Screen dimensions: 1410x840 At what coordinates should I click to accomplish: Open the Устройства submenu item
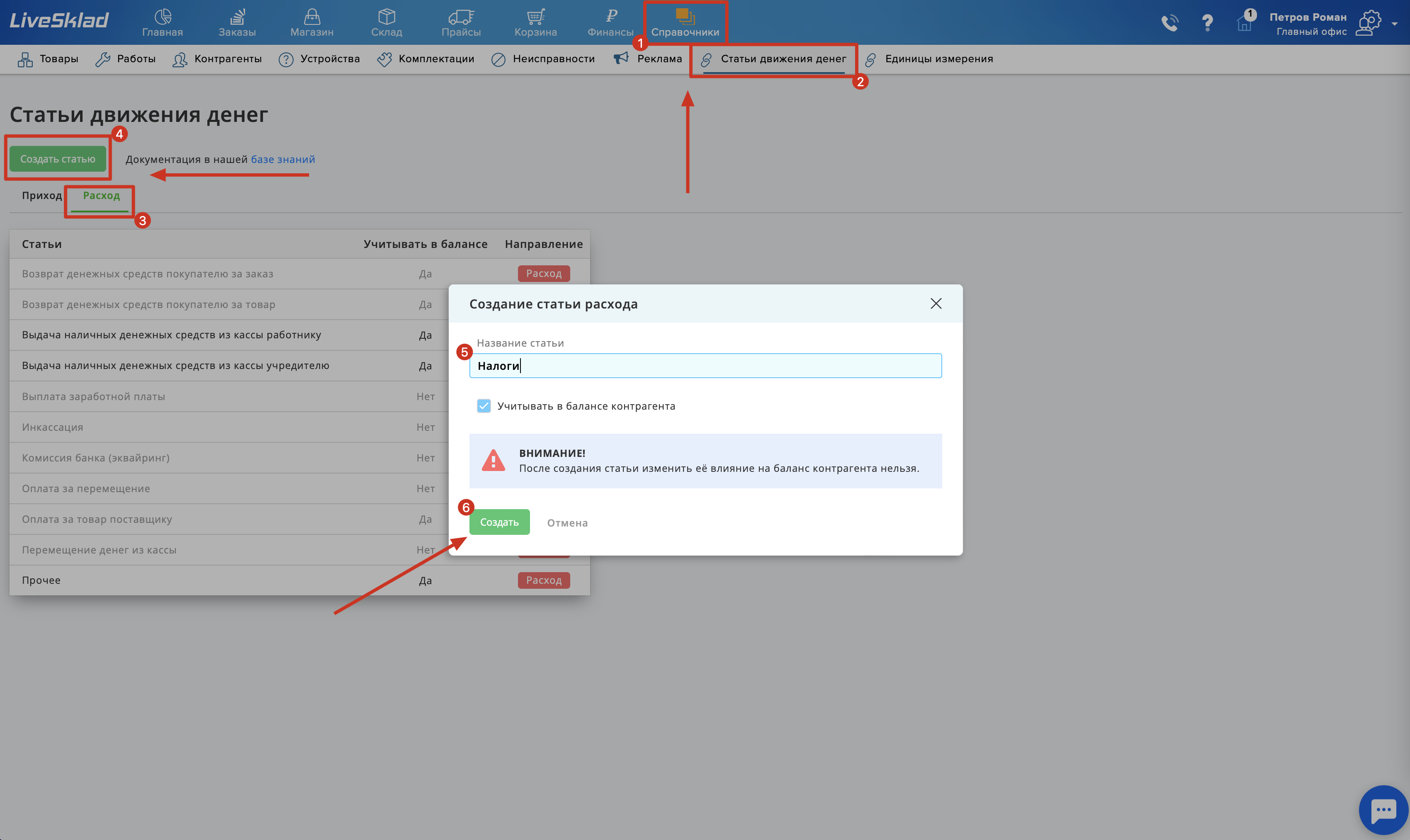319,59
